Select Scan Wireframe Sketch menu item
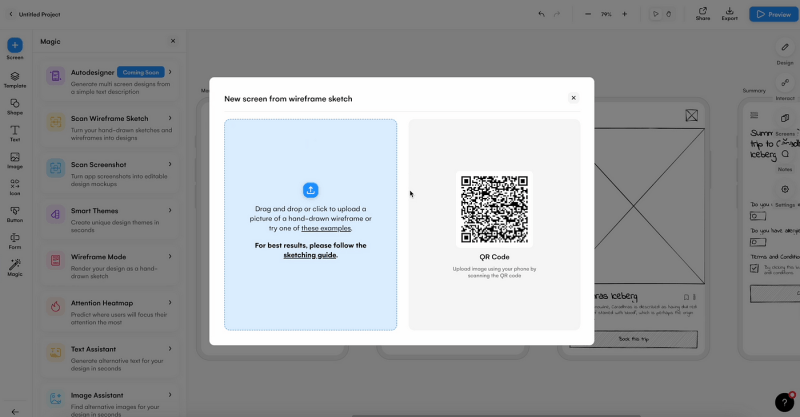Image resolution: width=800 pixels, height=417 pixels. pyautogui.click(x=109, y=128)
